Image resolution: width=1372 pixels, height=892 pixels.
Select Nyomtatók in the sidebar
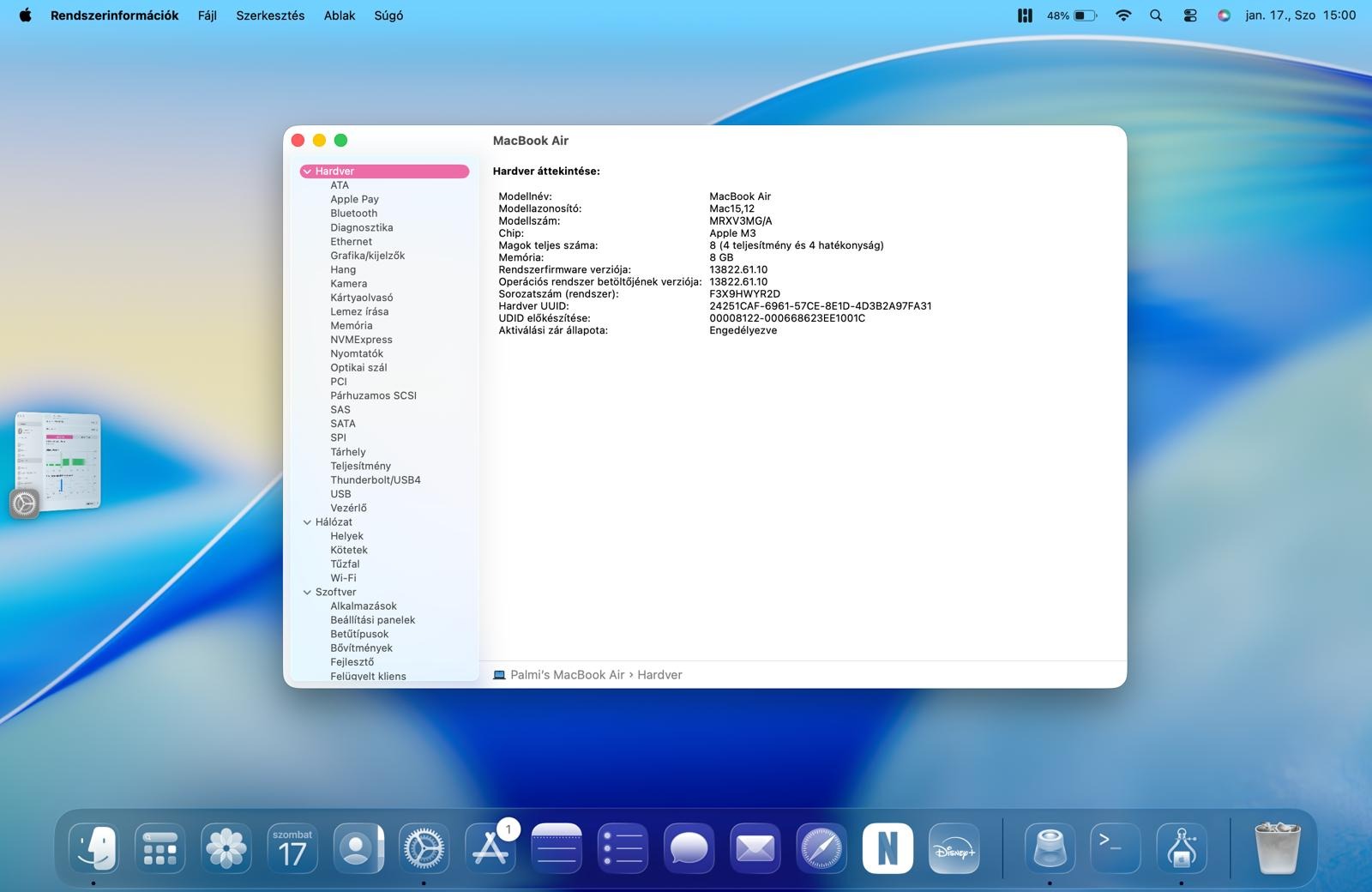357,354
